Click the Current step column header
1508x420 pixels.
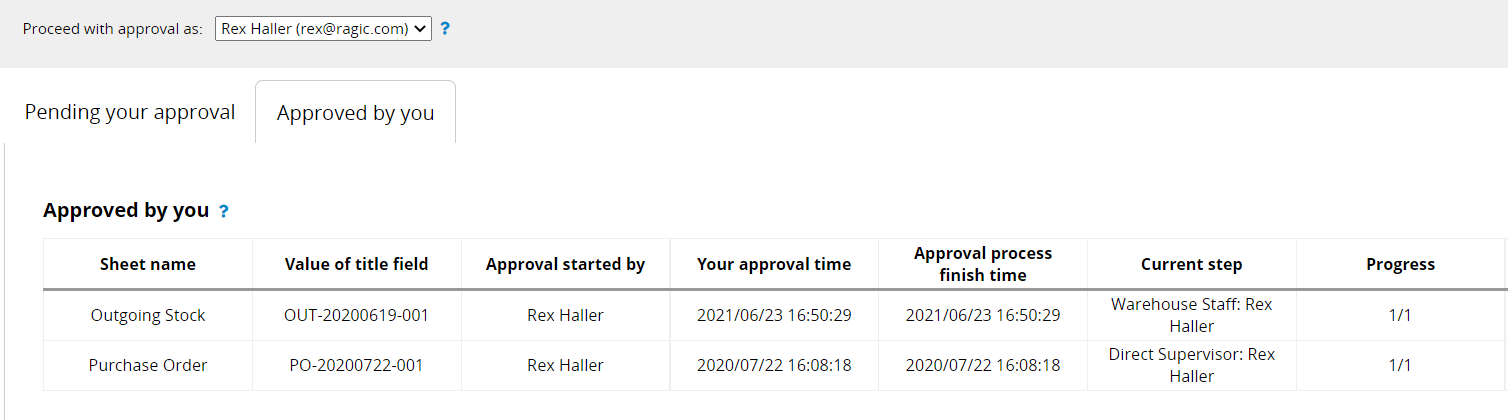[1192, 264]
